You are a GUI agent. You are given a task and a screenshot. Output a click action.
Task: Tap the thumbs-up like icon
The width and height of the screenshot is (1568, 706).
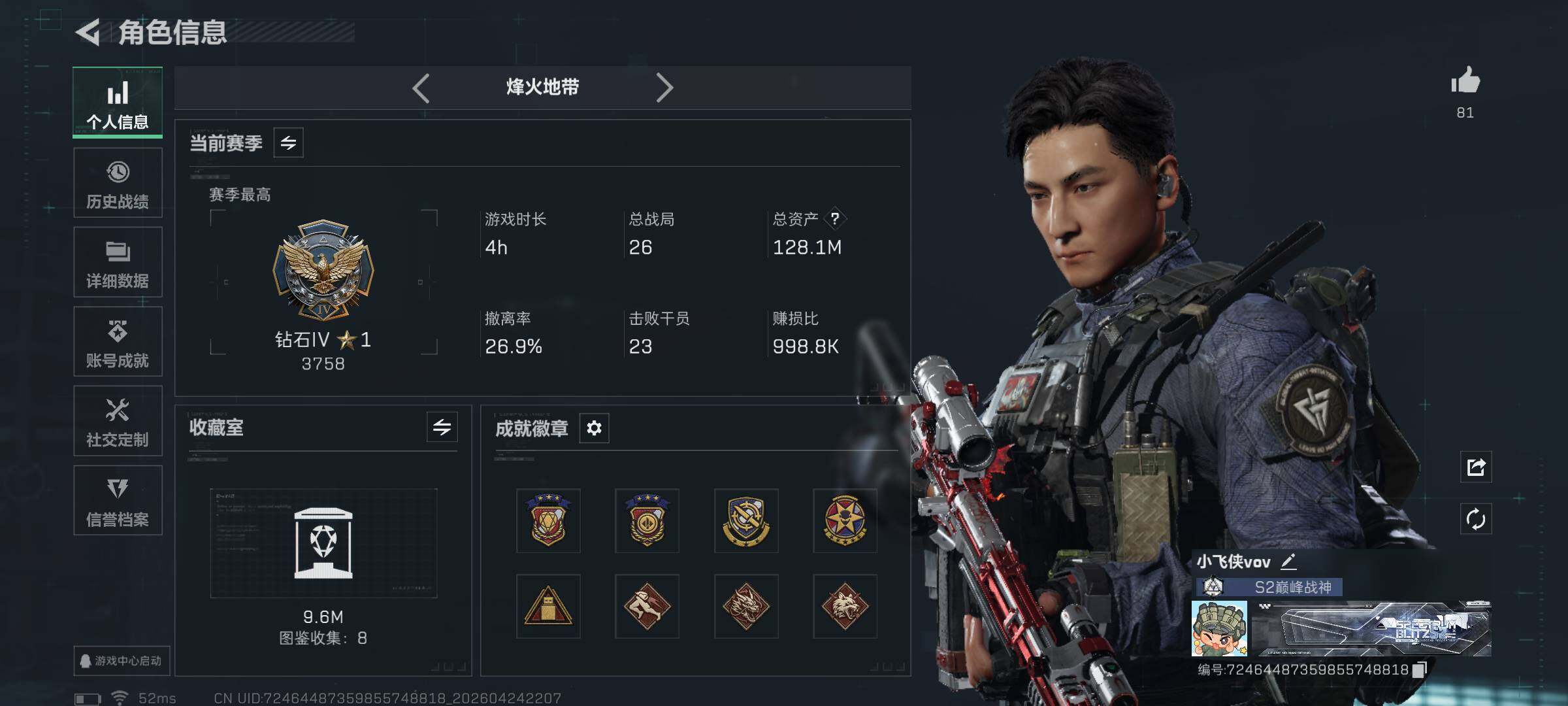point(1465,81)
